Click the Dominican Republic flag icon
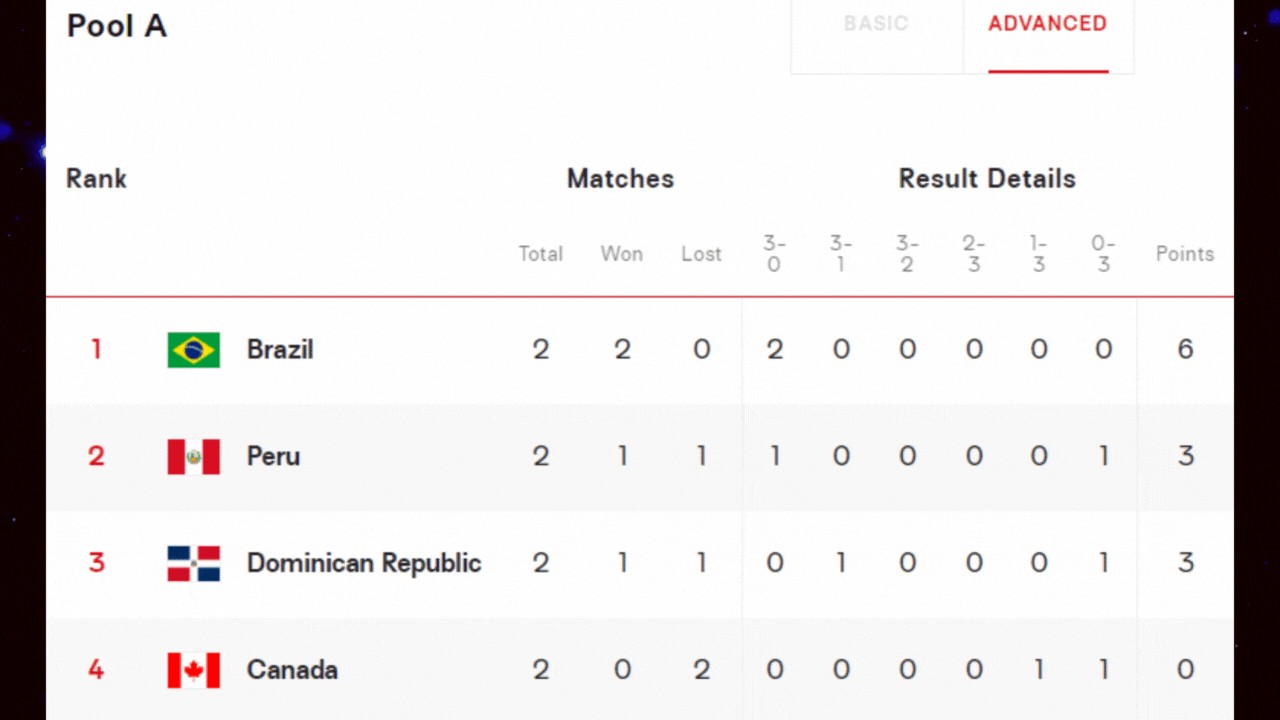Image resolution: width=1280 pixels, height=720 pixels. point(193,564)
